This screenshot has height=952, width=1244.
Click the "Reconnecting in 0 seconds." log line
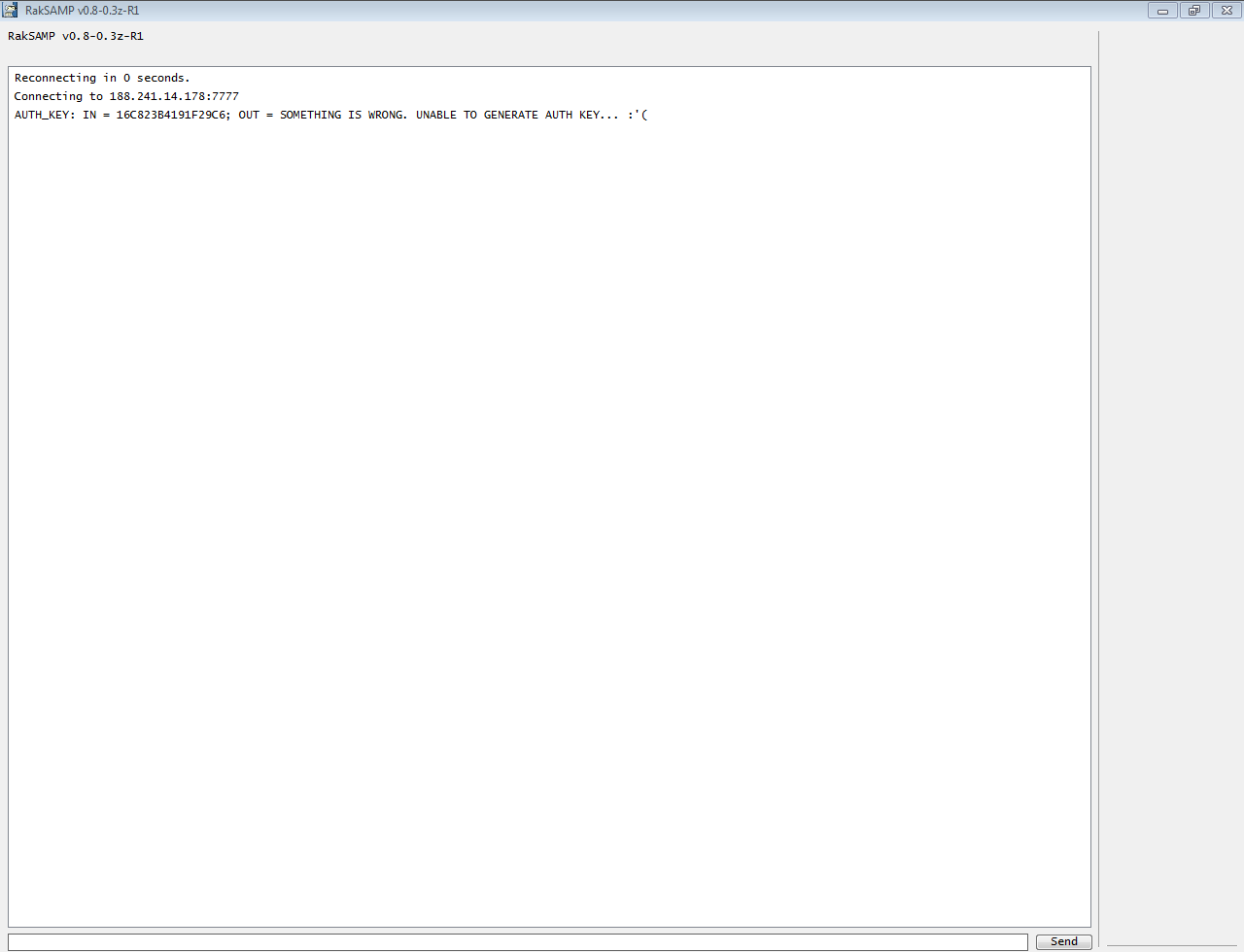click(102, 78)
